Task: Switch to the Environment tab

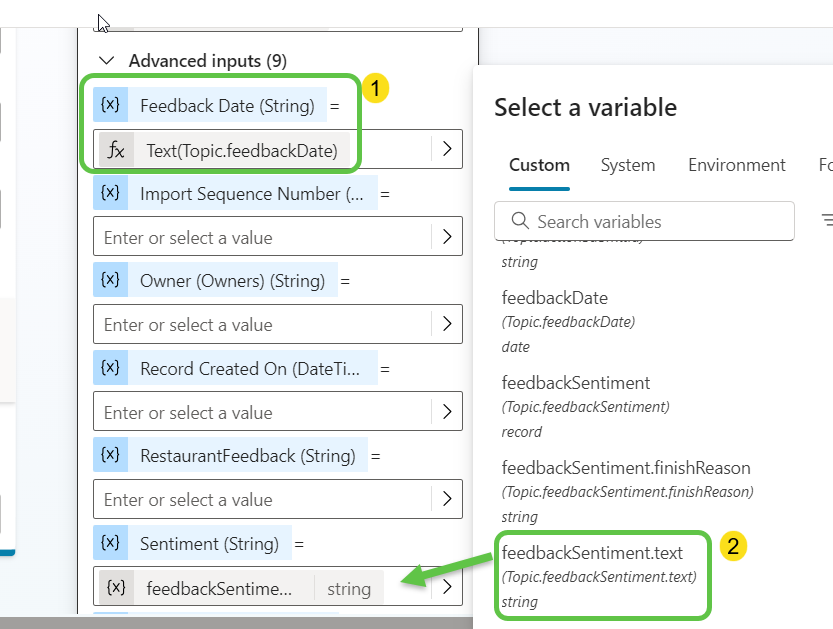Action: 737,165
